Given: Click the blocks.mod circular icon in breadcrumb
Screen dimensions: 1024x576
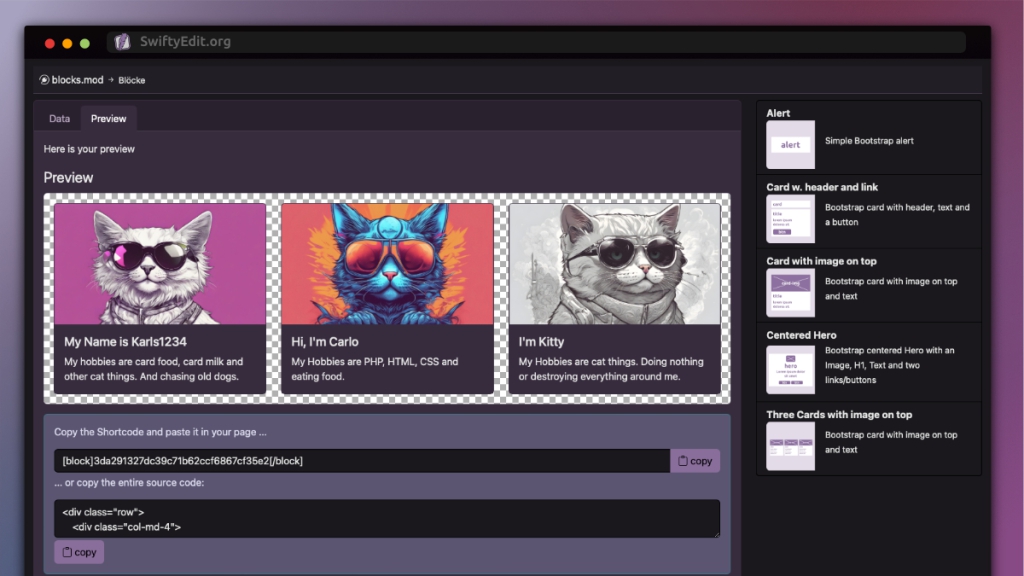Looking at the screenshot, I should [44, 80].
